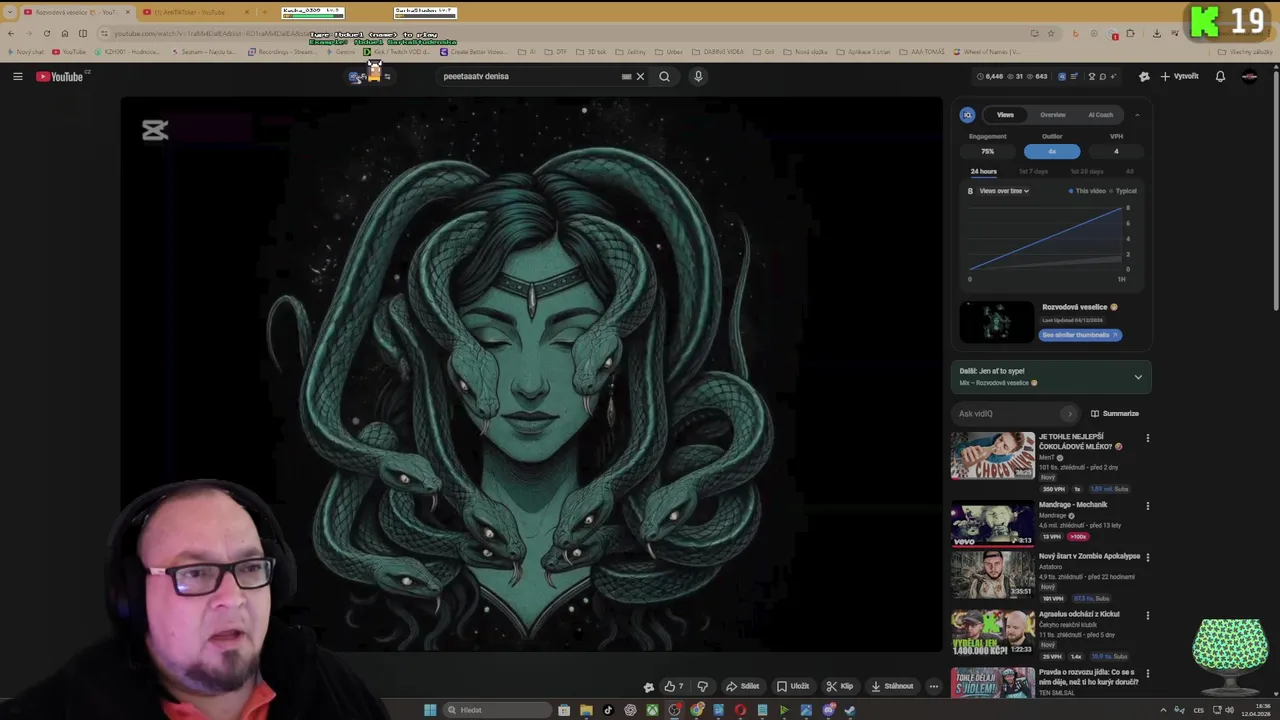Open the Mandrage - Mechanik thumbnail
Viewport: 1280px width, 720px height.
click(992, 523)
